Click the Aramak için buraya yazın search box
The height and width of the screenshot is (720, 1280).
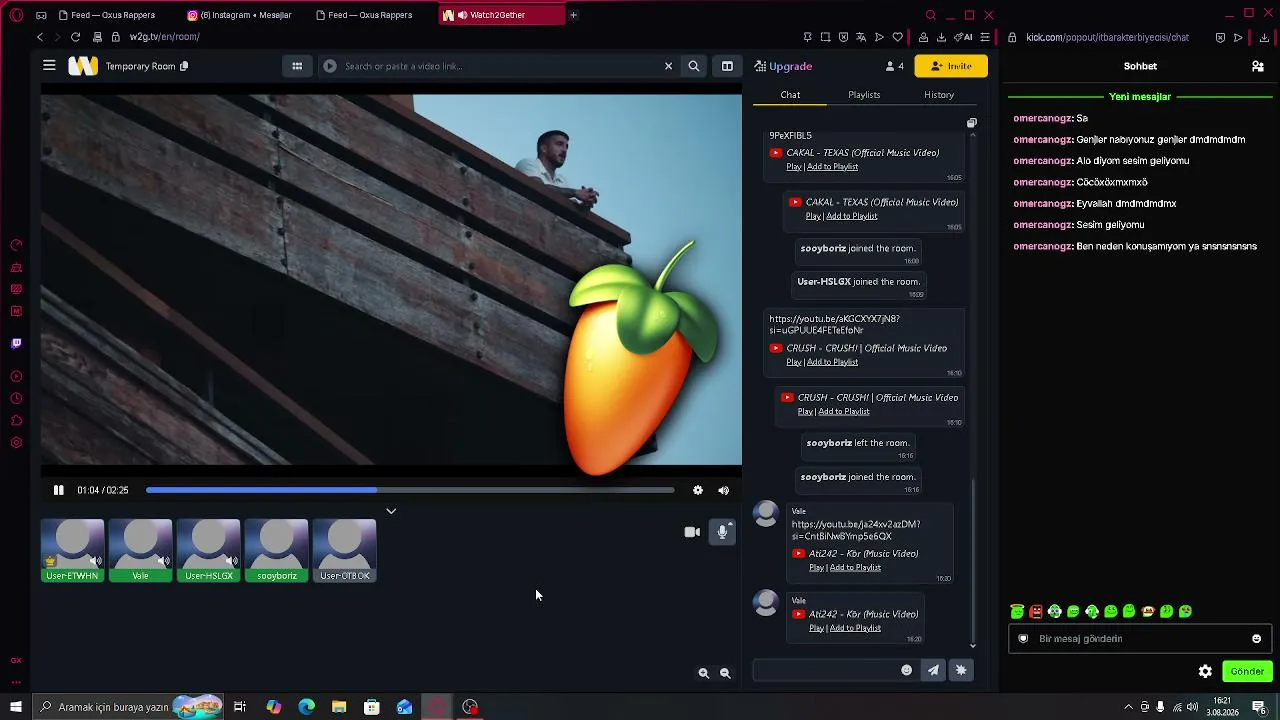pos(127,707)
